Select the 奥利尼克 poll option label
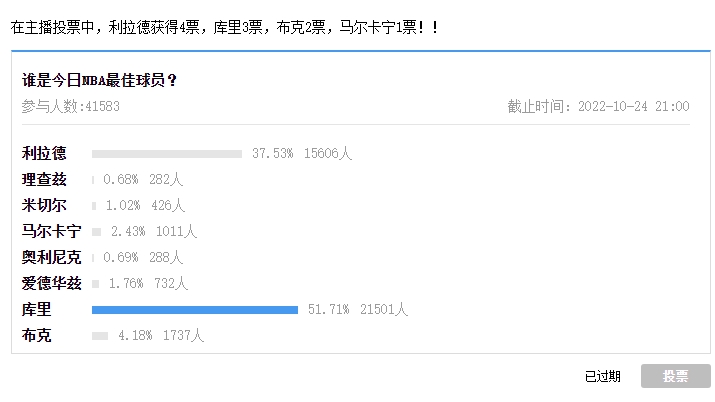The width and height of the screenshot is (715, 402). [x=52, y=257]
